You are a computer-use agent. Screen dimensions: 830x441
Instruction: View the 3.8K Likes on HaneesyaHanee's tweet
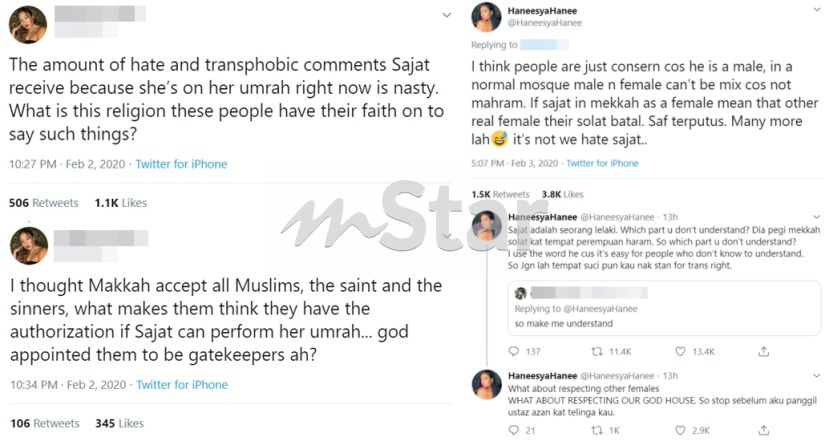(562, 194)
